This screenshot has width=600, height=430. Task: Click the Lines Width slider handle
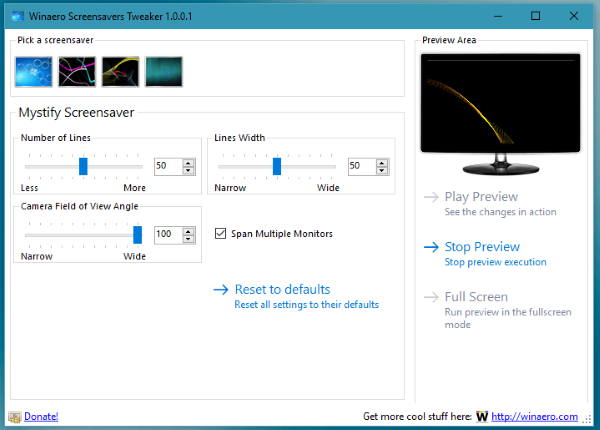pos(277,166)
